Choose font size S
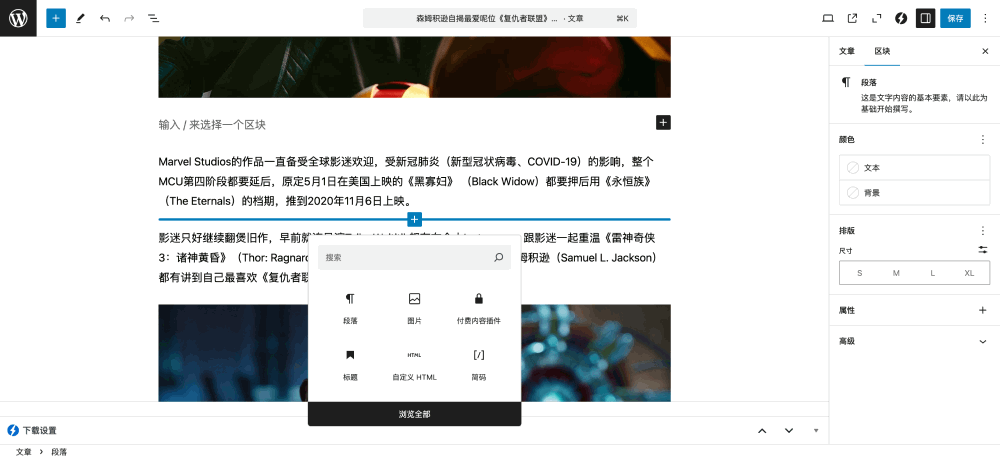 (860, 273)
